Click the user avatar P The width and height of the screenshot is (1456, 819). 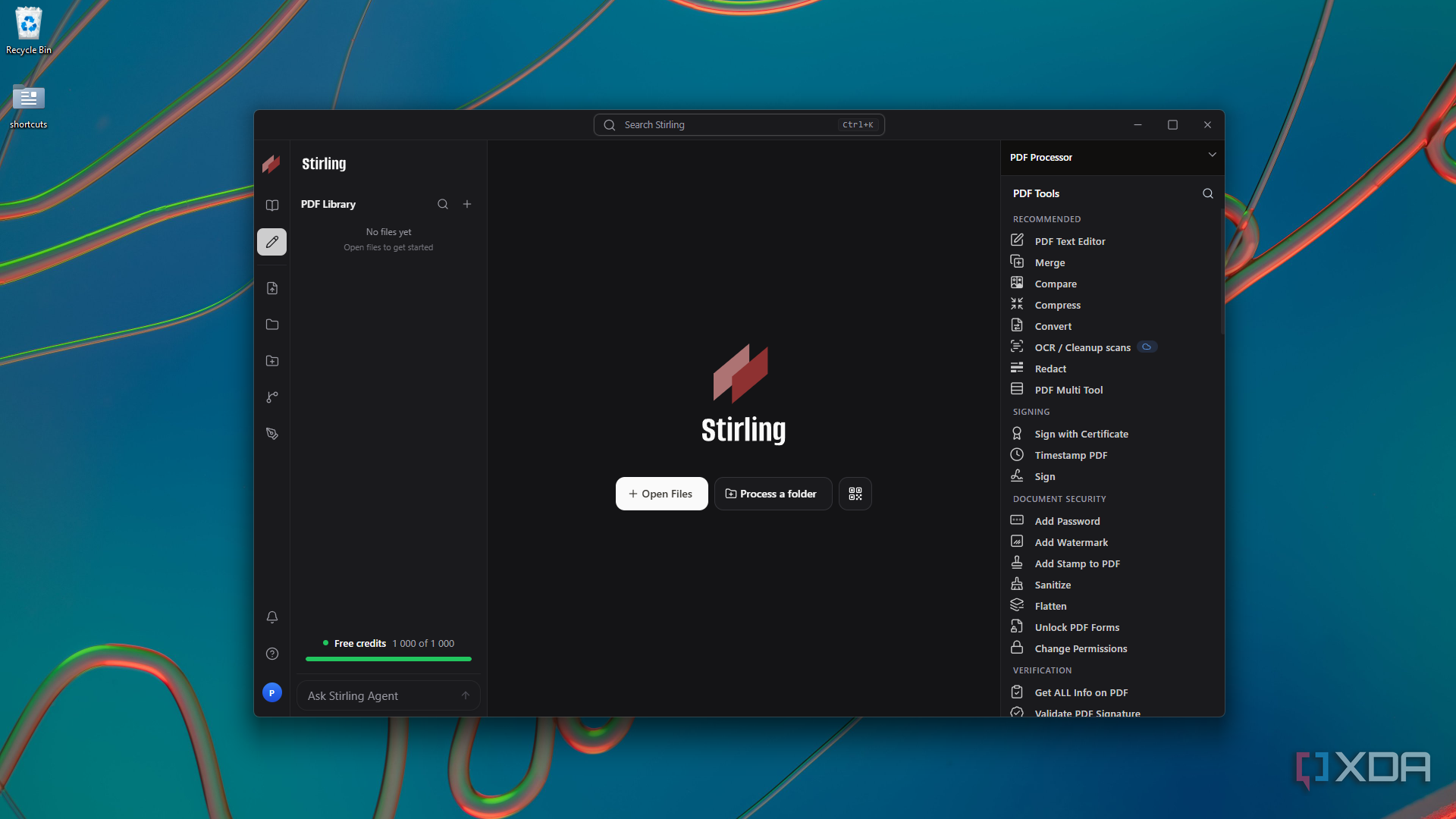tap(272, 692)
